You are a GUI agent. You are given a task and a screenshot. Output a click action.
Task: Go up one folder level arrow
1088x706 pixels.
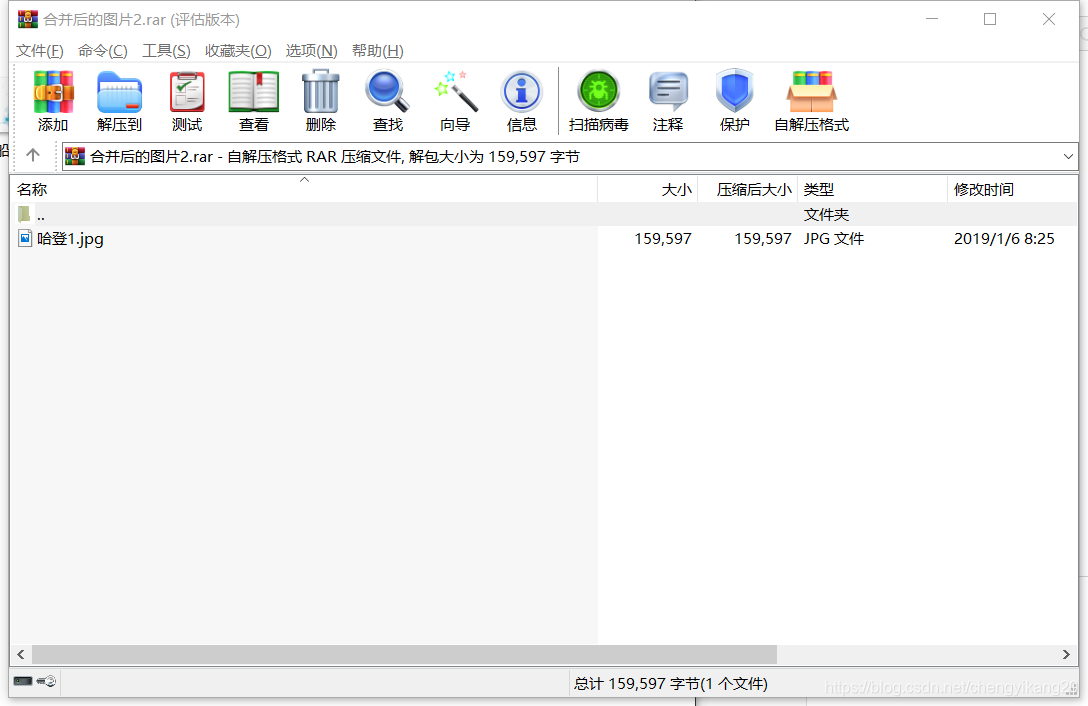click(33, 156)
